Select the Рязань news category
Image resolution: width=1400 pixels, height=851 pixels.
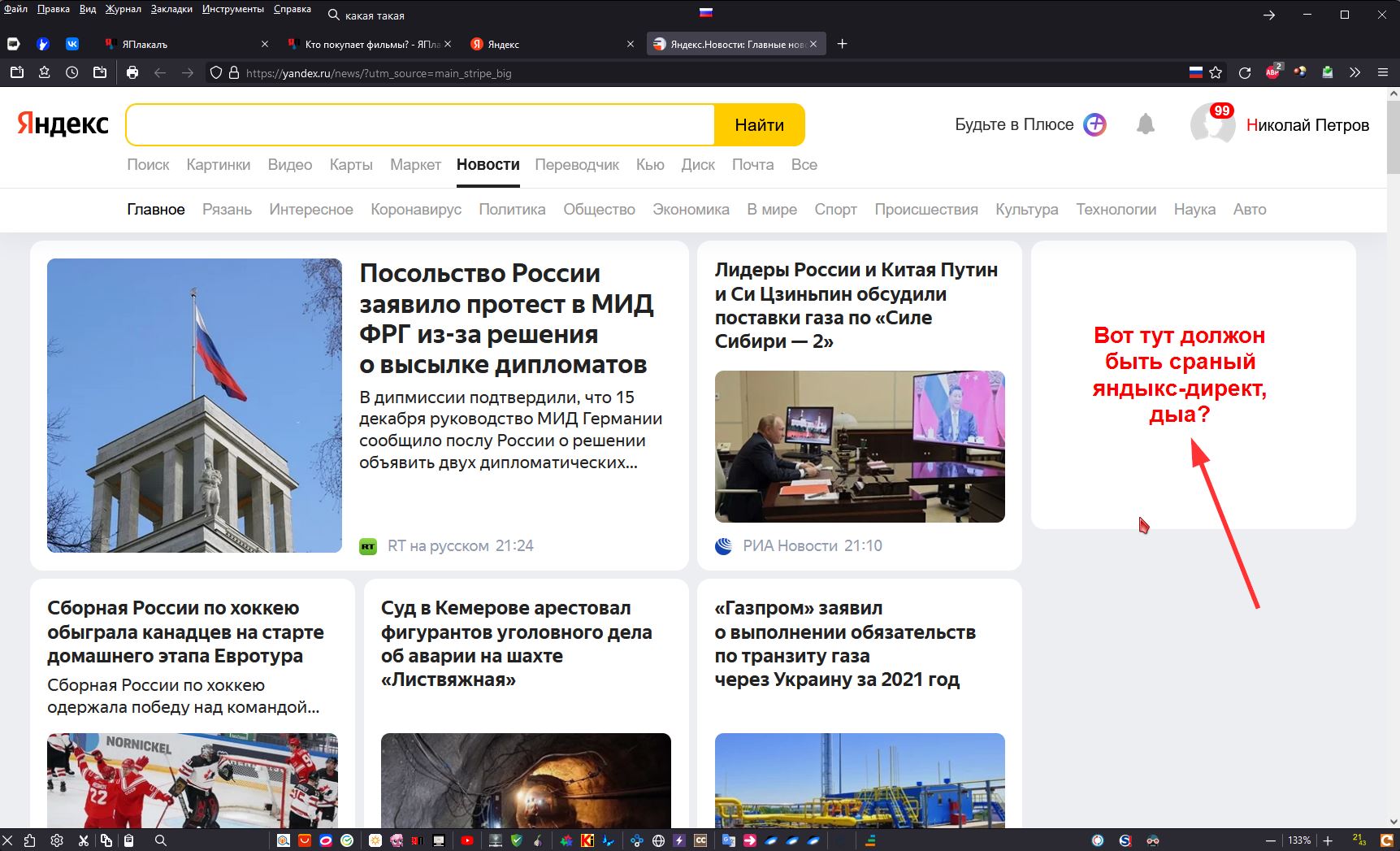tap(227, 209)
